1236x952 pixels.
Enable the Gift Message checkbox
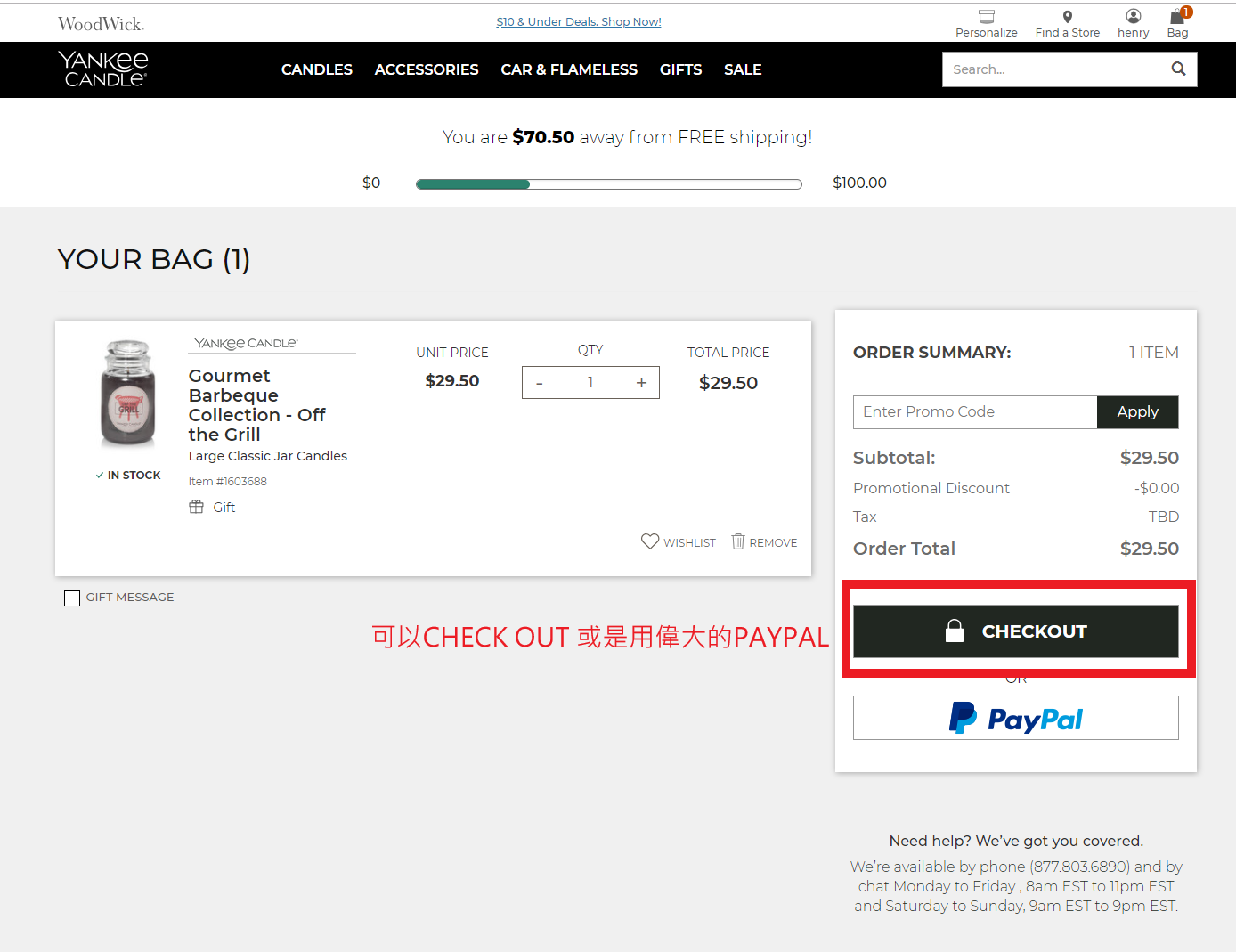tap(72, 598)
